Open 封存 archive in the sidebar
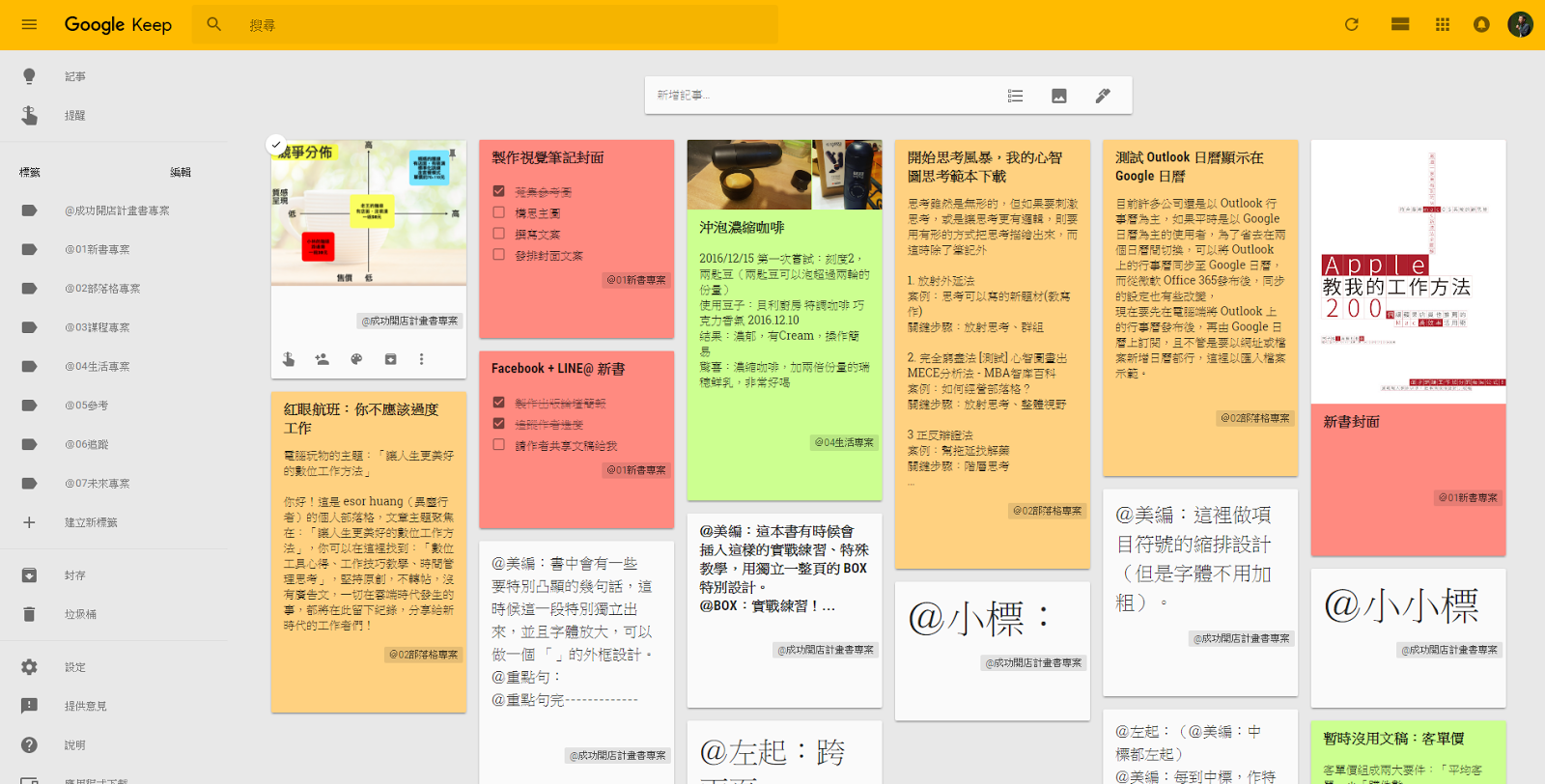Image resolution: width=1545 pixels, height=784 pixels. pyautogui.click(x=29, y=575)
